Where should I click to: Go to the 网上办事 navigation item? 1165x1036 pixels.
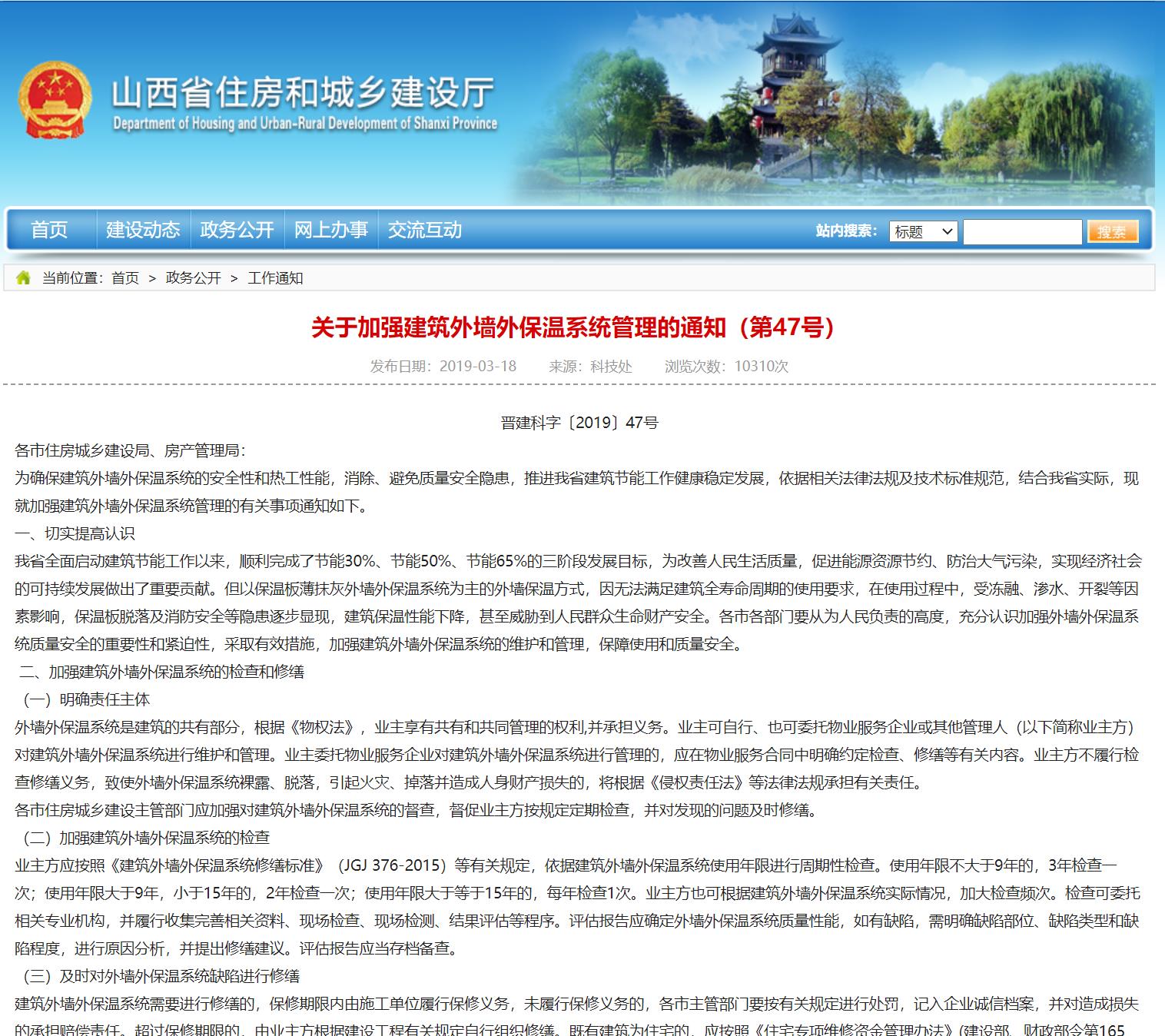(x=330, y=230)
